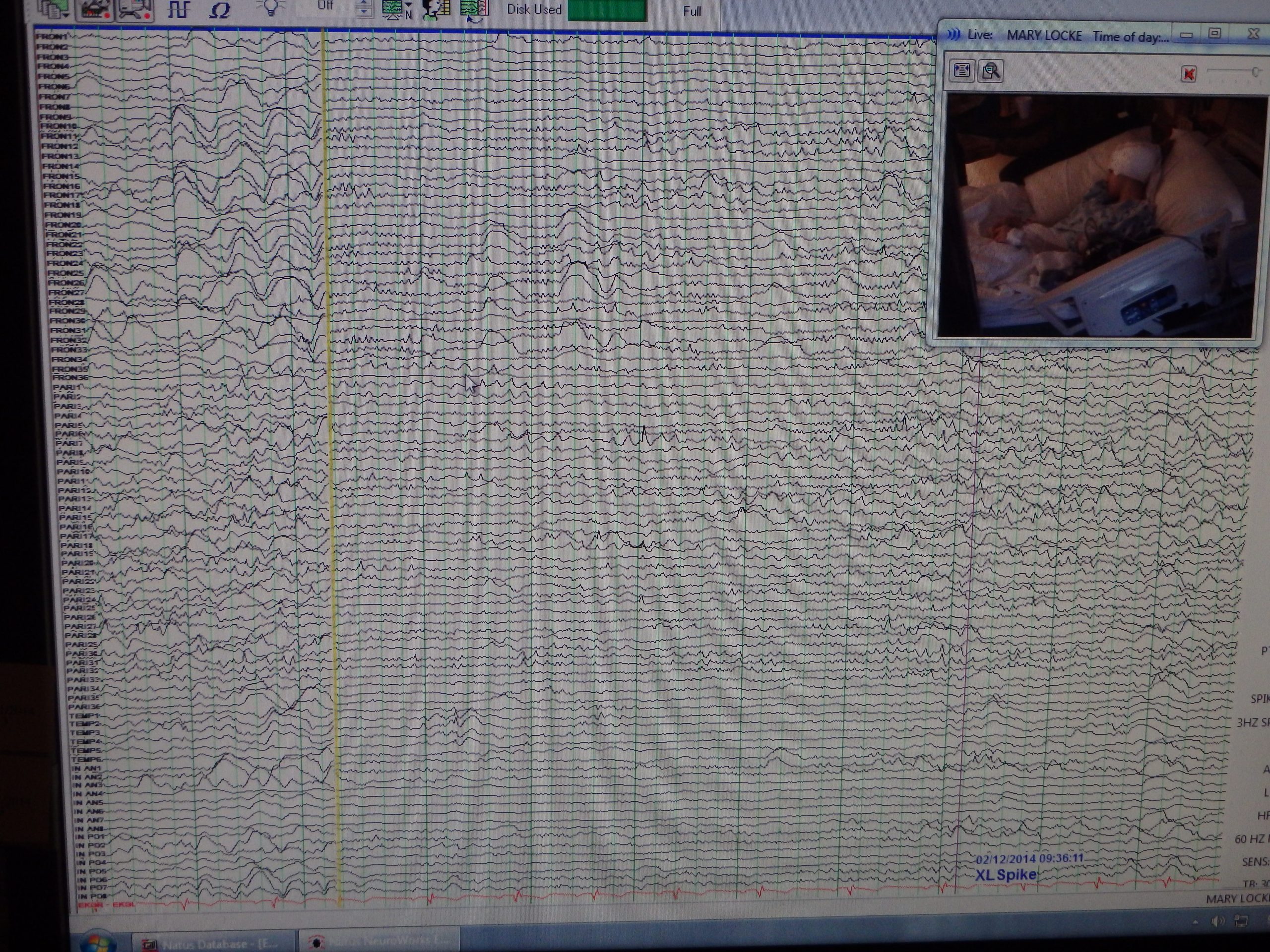Click the magnifier zoom icon in video panel

point(991,71)
